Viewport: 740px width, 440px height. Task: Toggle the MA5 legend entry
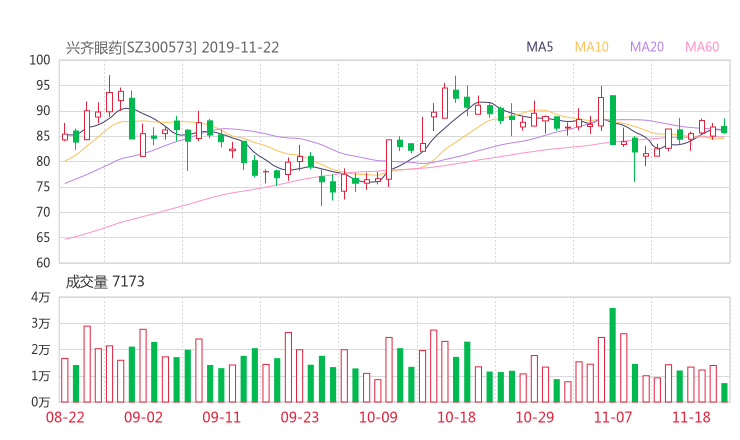tap(543, 46)
